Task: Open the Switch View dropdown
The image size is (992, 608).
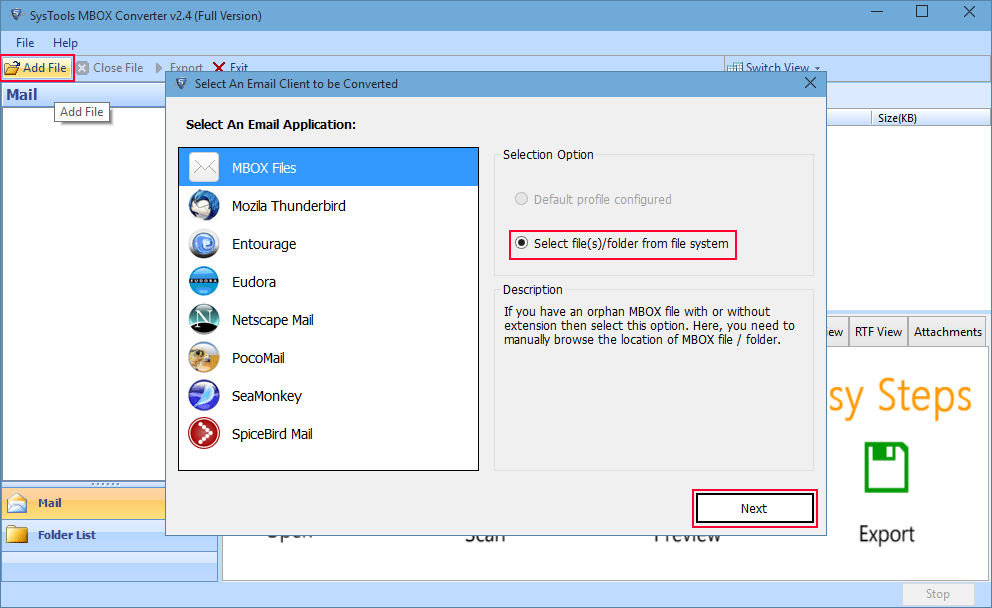Action: tap(774, 68)
